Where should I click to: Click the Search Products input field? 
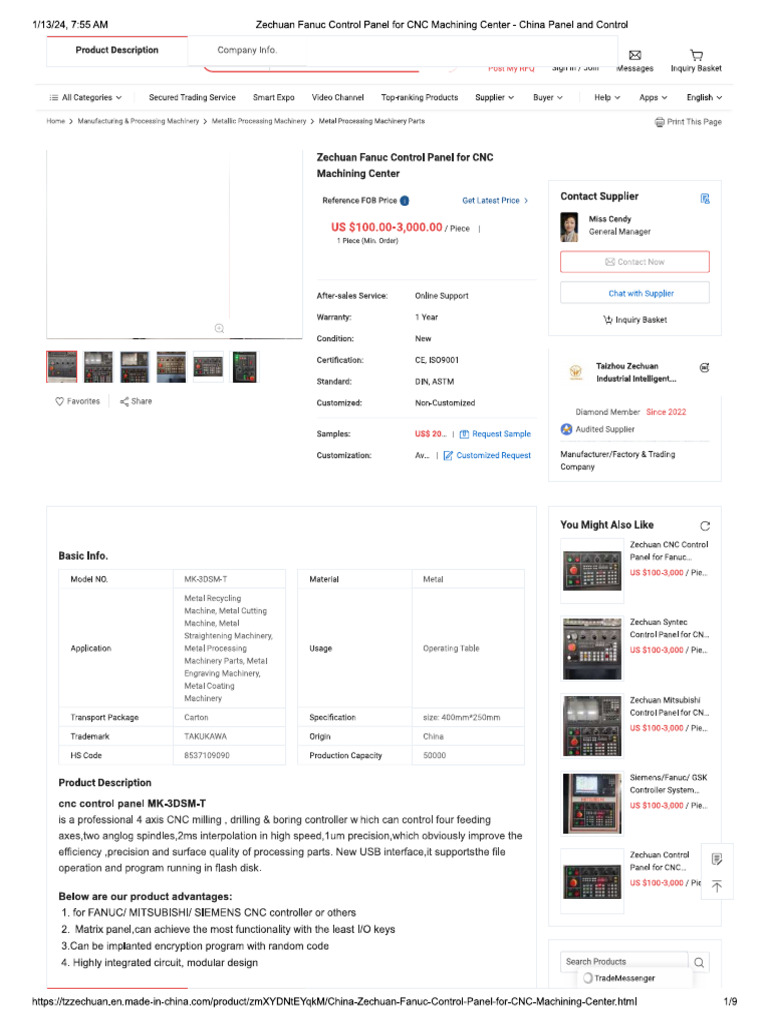[624, 962]
